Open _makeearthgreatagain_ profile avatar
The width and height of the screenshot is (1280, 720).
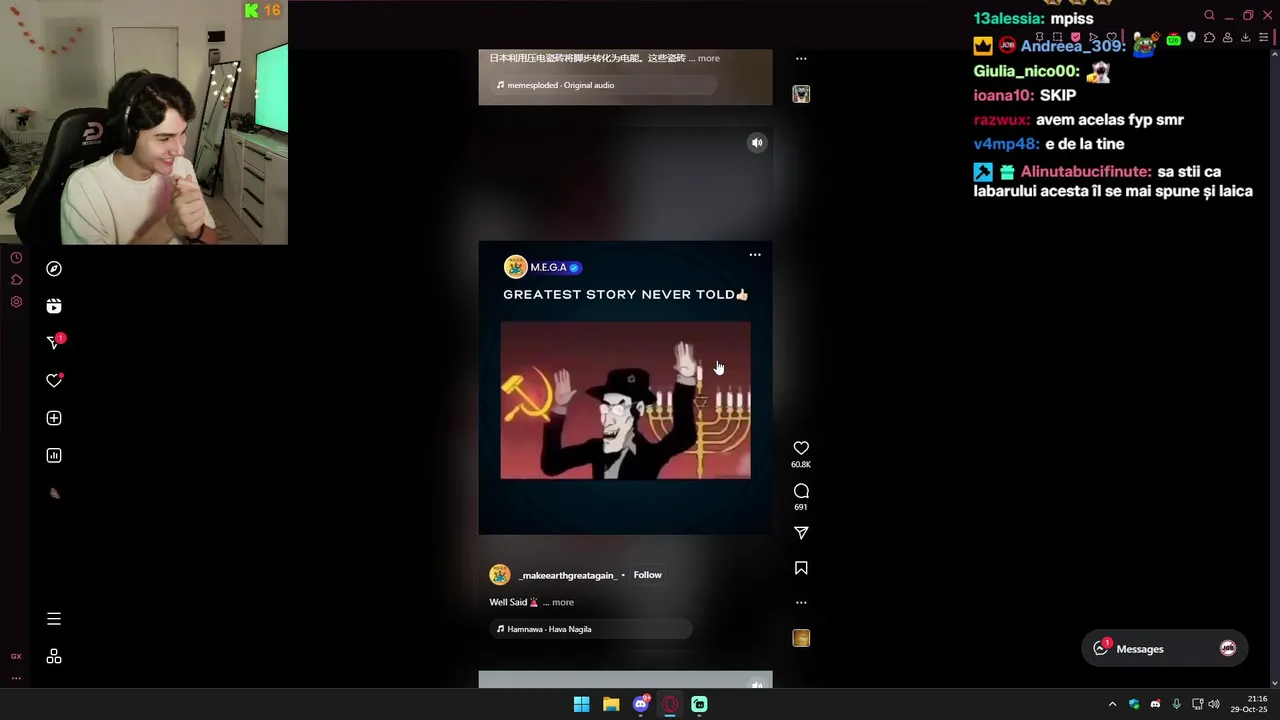(x=500, y=575)
